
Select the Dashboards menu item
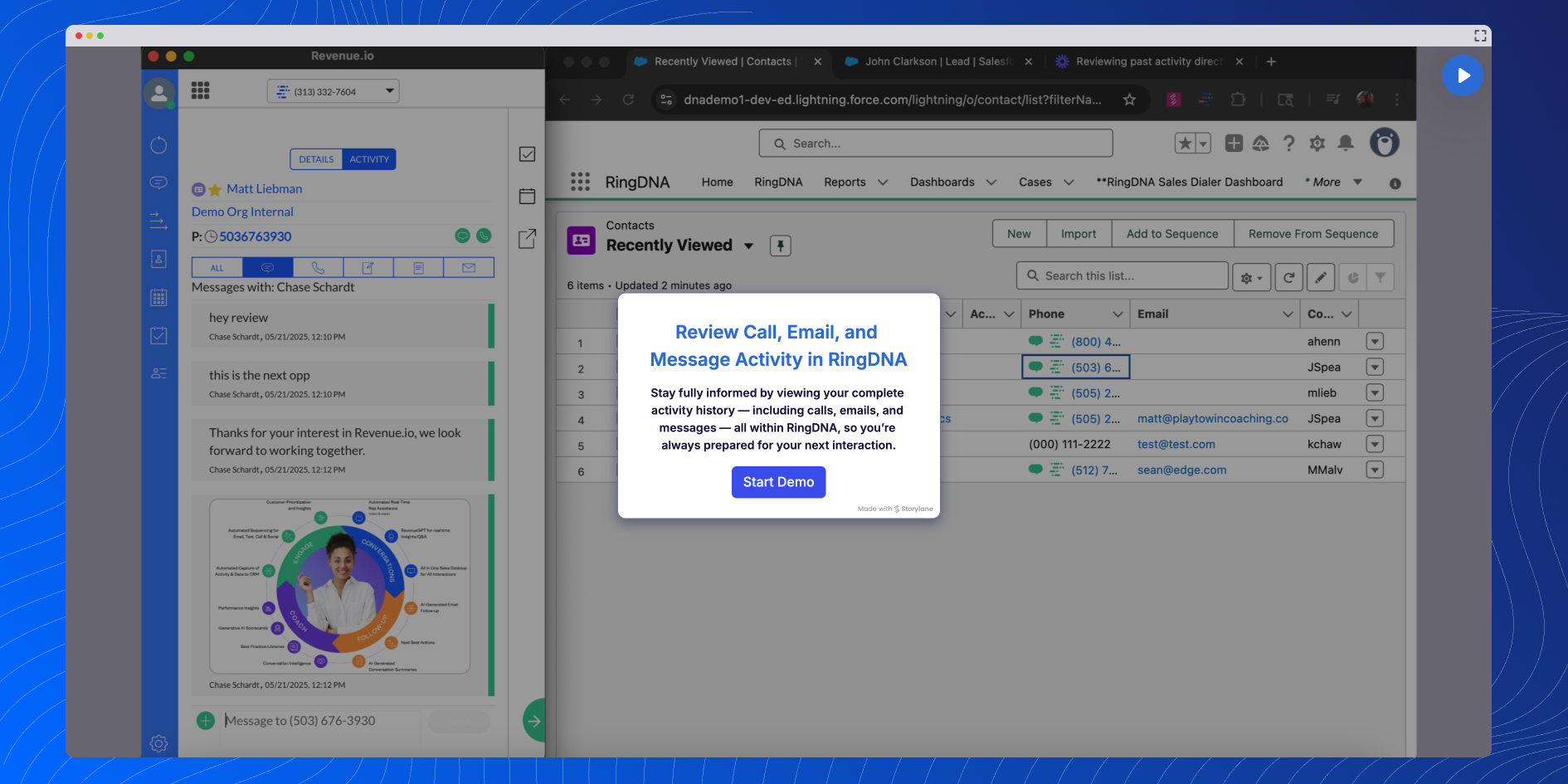tap(952, 182)
